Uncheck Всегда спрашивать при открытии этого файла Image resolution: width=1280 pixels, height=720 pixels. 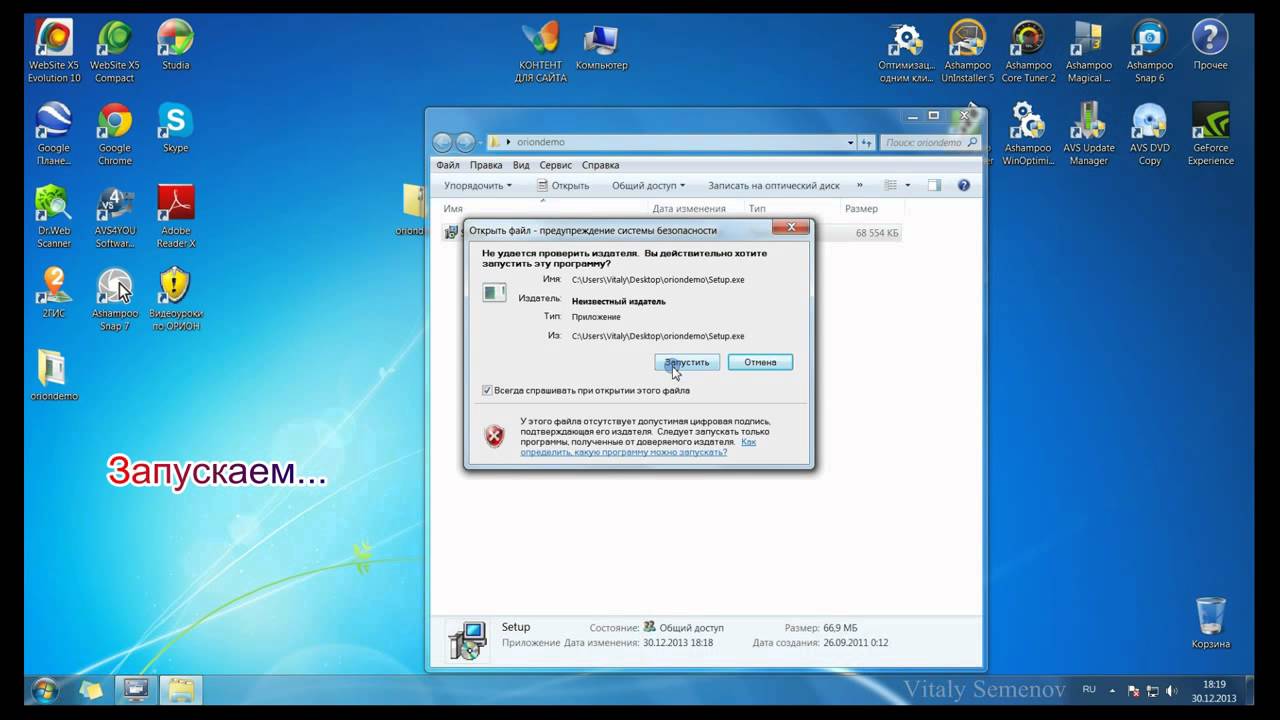[x=487, y=390]
